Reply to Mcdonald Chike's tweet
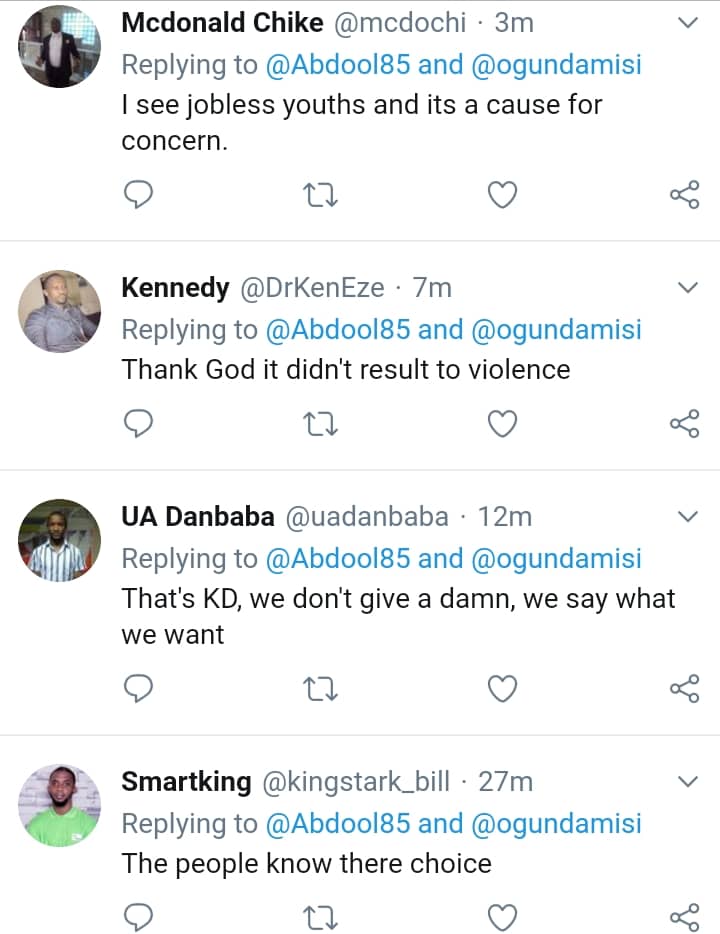The width and height of the screenshot is (720, 934). point(137,194)
